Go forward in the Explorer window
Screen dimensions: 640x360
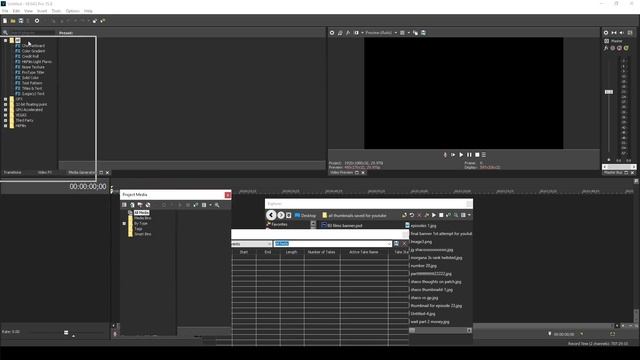[x=281, y=215]
